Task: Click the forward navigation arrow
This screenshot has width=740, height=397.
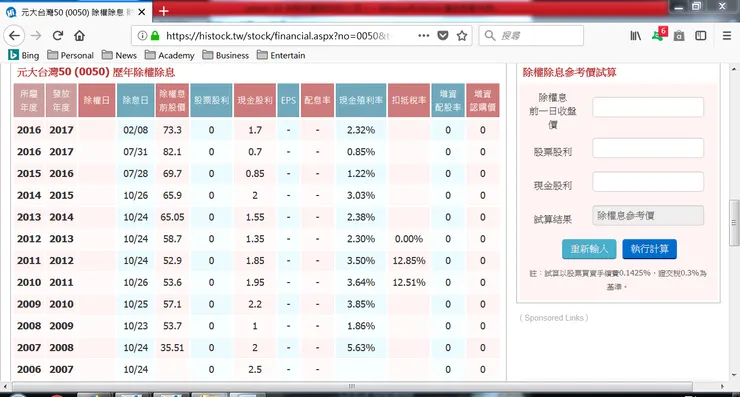Action: (x=36, y=35)
